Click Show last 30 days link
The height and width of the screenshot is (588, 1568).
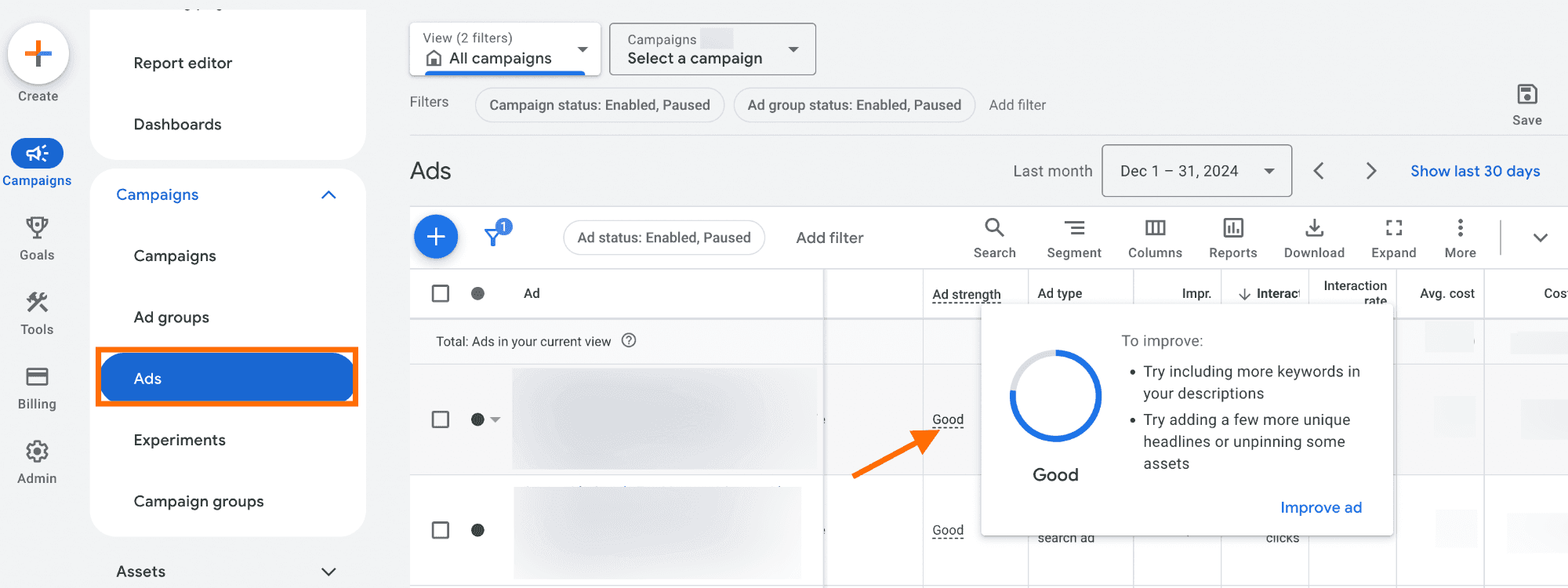pyautogui.click(x=1475, y=171)
